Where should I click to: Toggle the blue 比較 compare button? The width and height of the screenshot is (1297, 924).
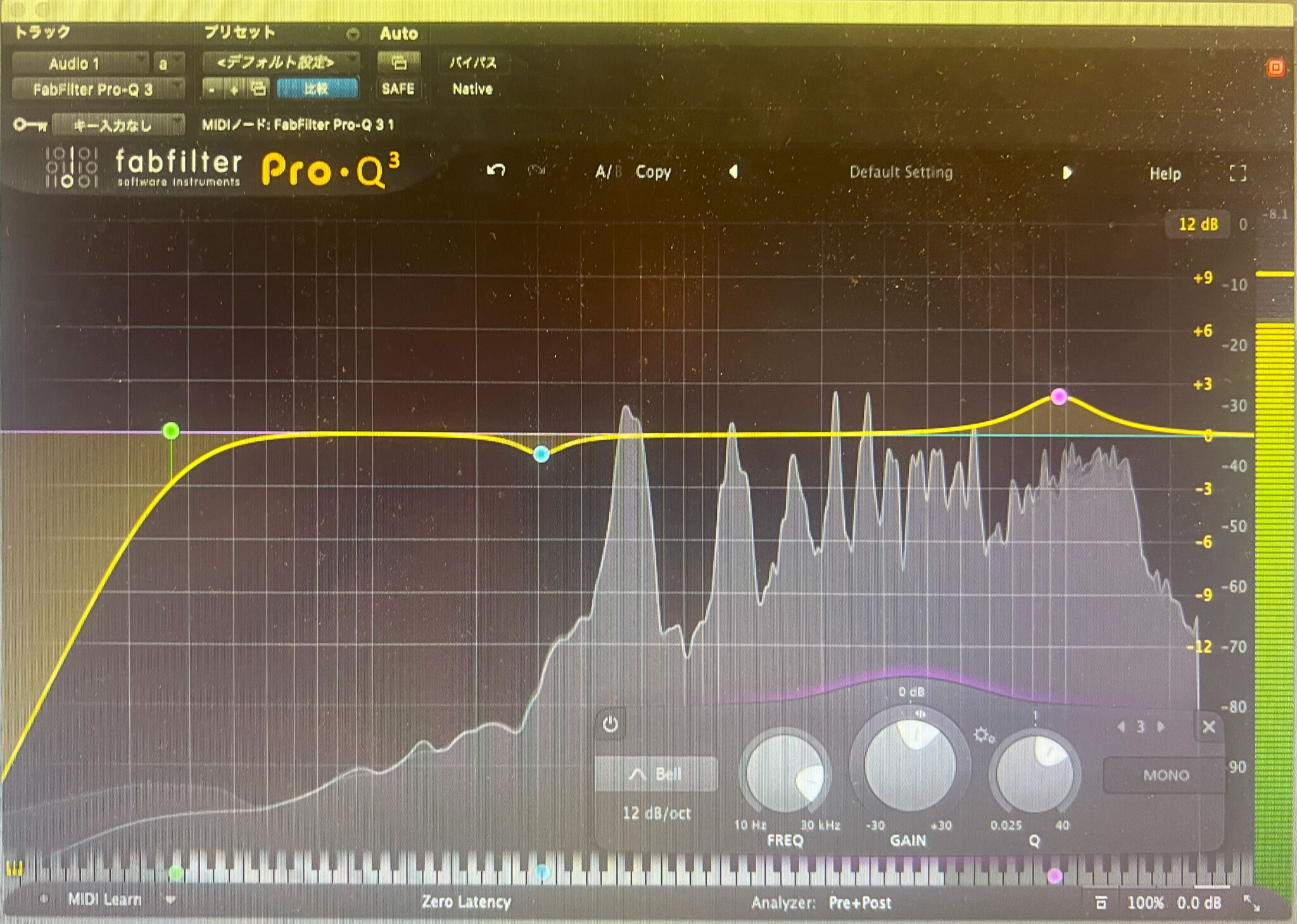(x=317, y=89)
